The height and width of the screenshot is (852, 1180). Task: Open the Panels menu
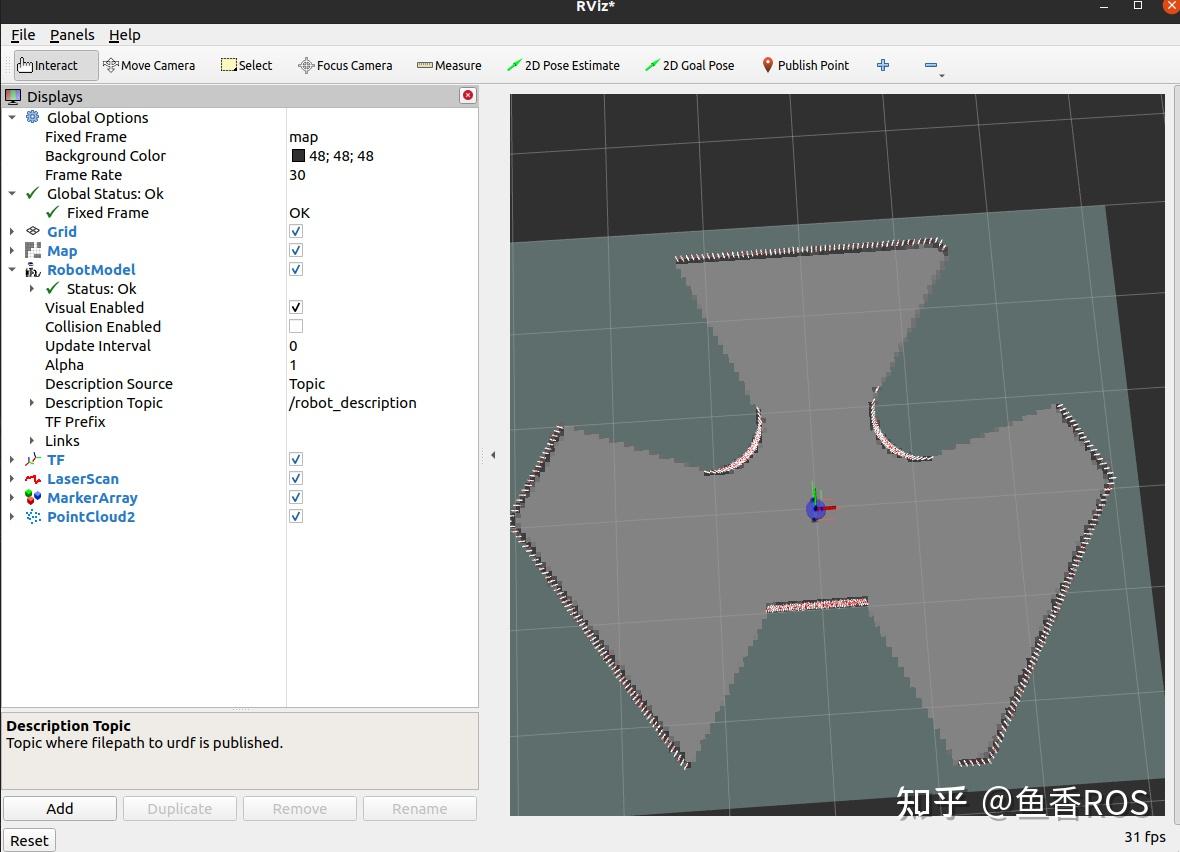tap(72, 35)
